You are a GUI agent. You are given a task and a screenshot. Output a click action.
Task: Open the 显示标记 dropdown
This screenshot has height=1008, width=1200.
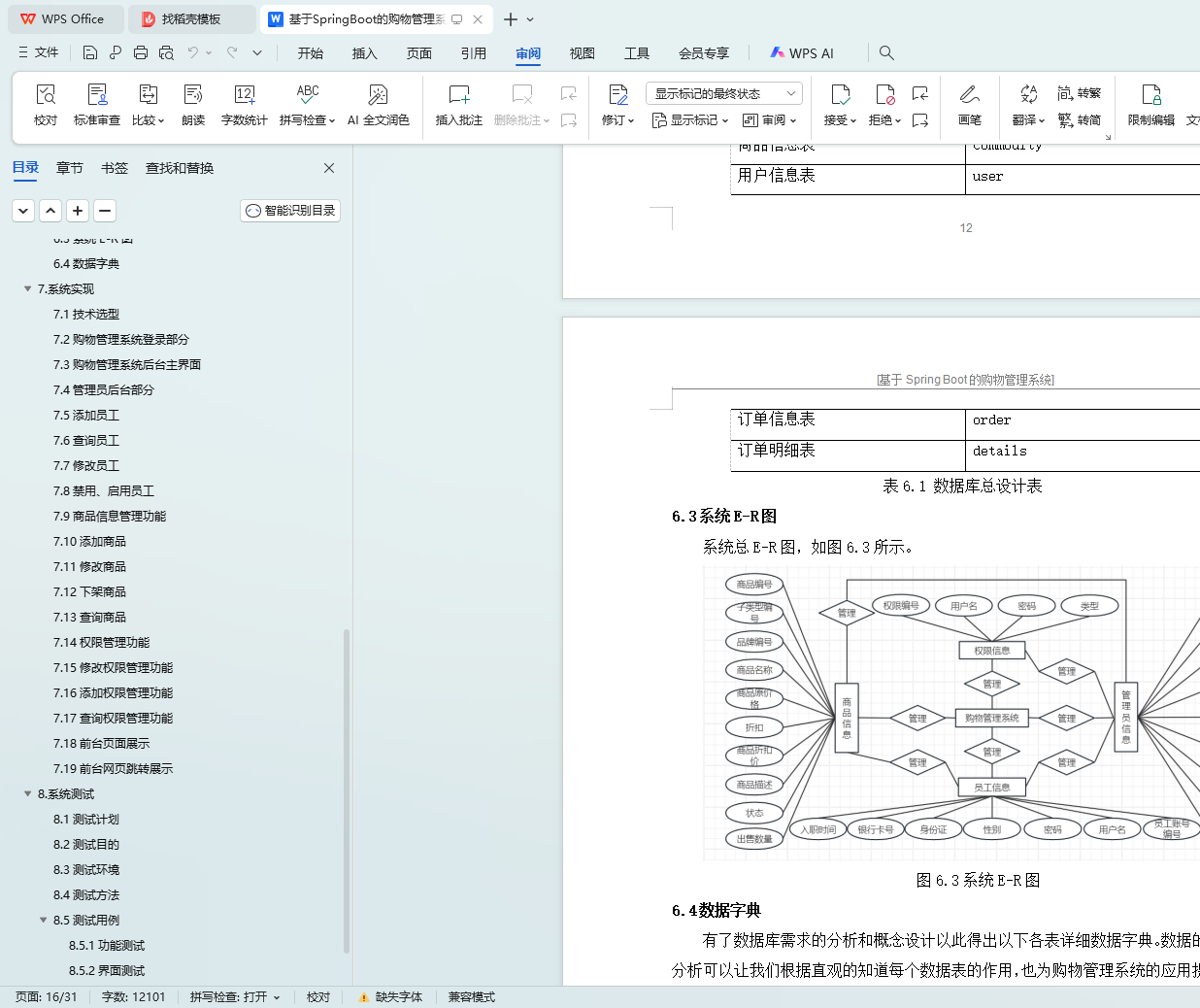pos(690,120)
